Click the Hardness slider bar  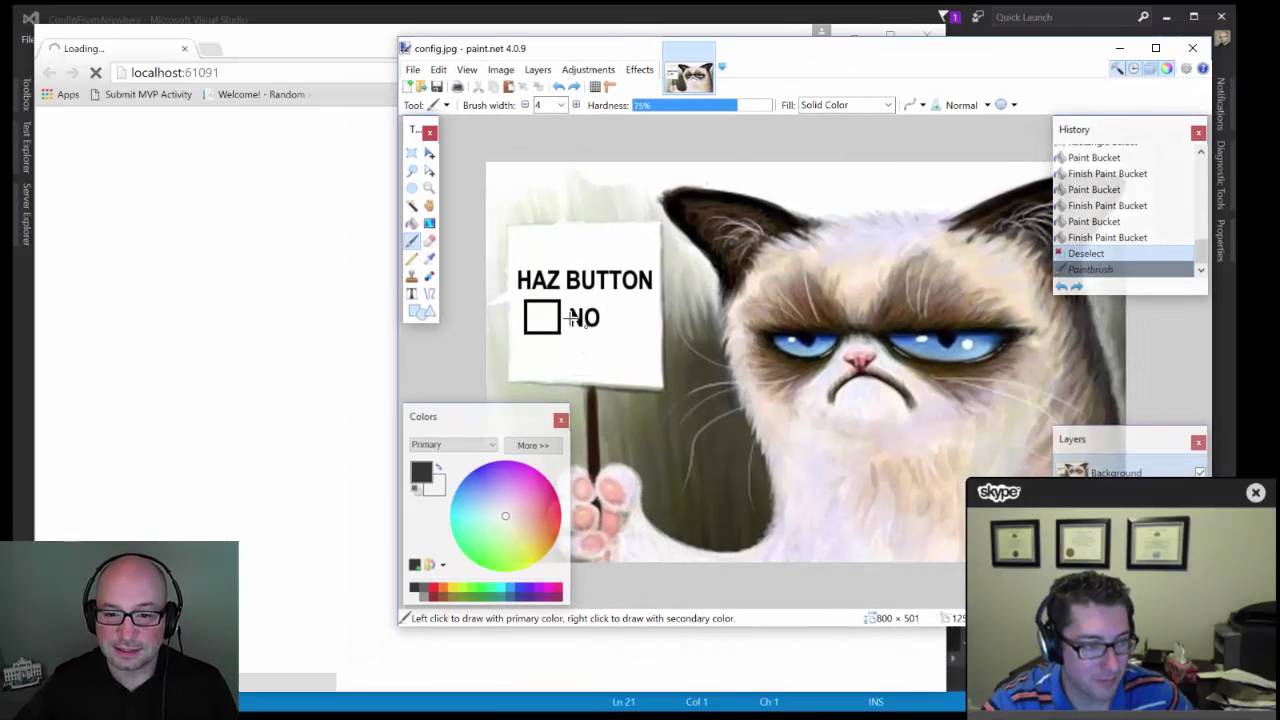tap(702, 105)
